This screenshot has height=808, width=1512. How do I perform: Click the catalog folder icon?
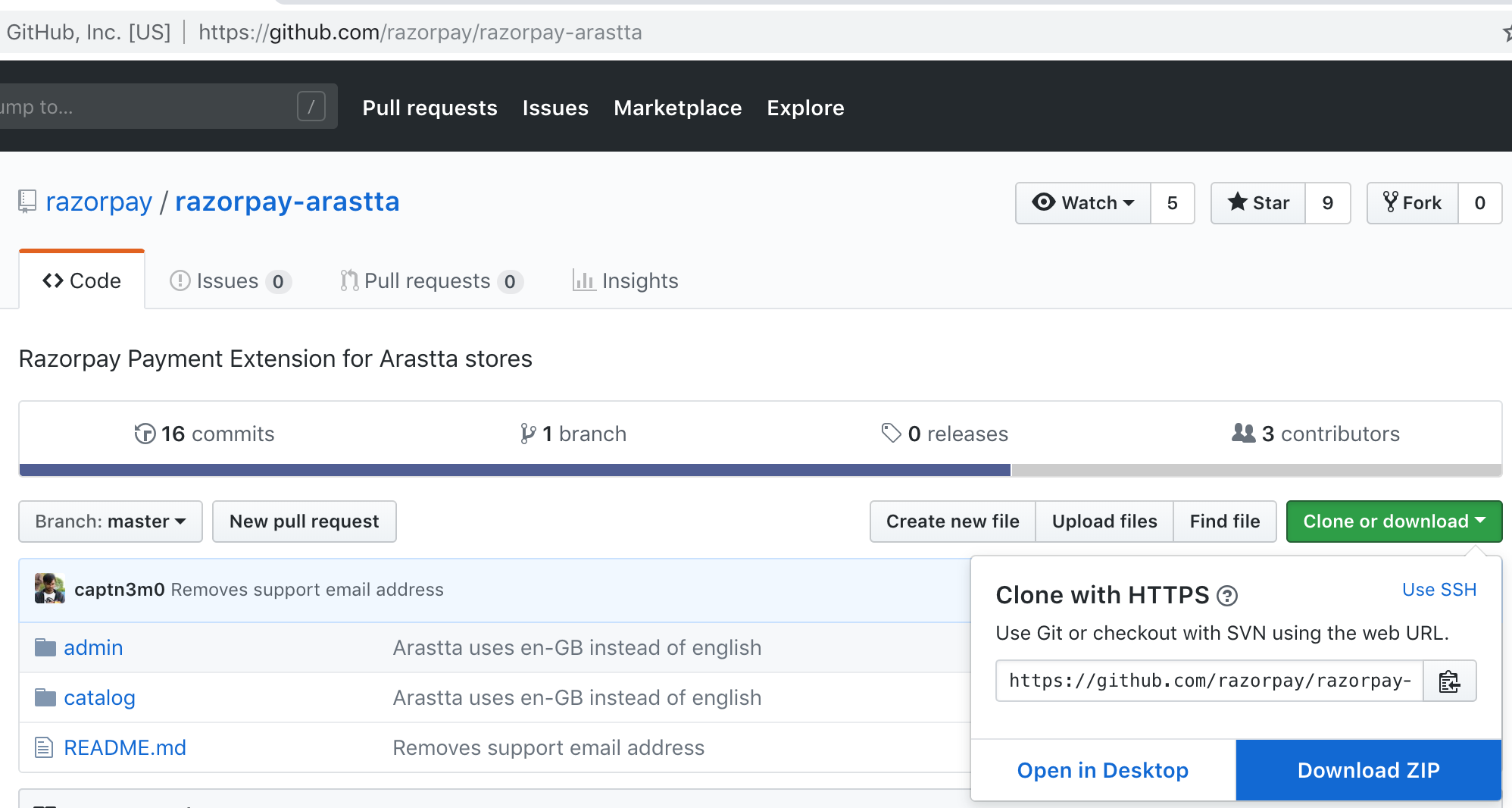pyautogui.click(x=45, y=697)
